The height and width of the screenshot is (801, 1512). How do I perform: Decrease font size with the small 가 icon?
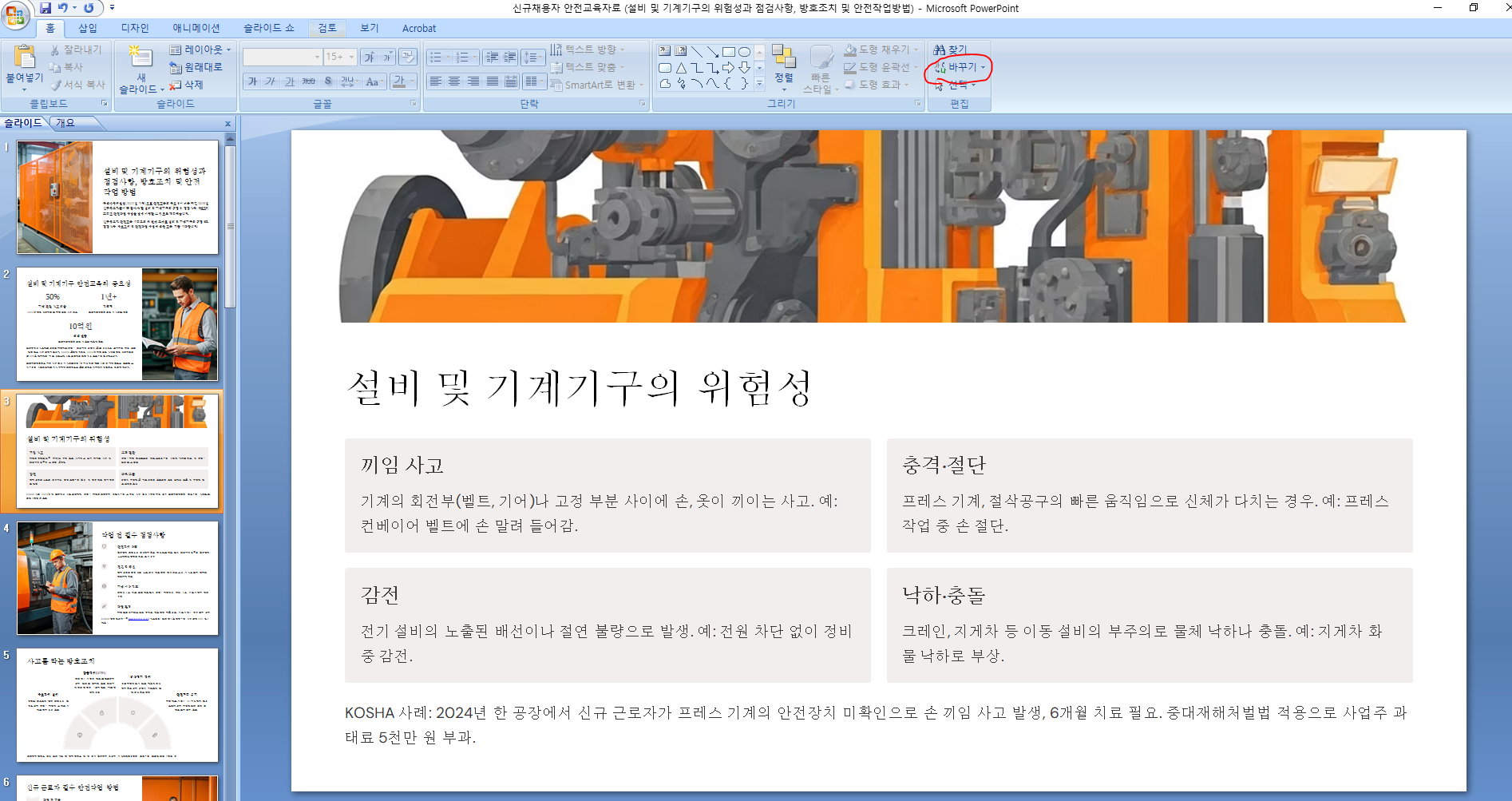click(x=387, y=57)
